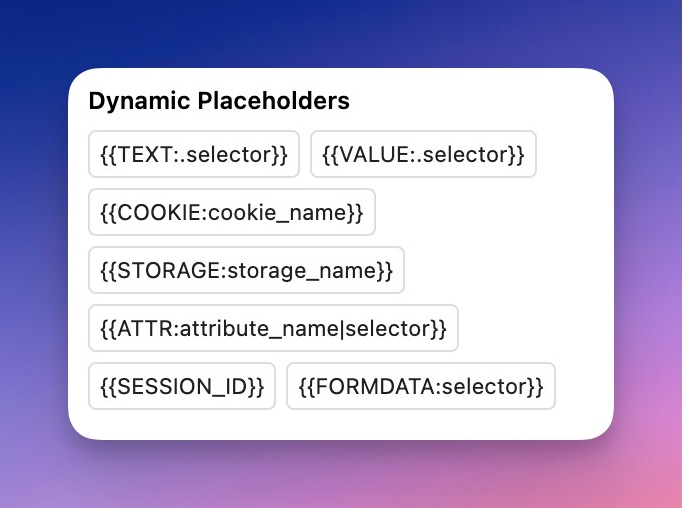Pick the FORMDATA selector tag
This screenshot has height=508, width=682.
tap(421, 386)
